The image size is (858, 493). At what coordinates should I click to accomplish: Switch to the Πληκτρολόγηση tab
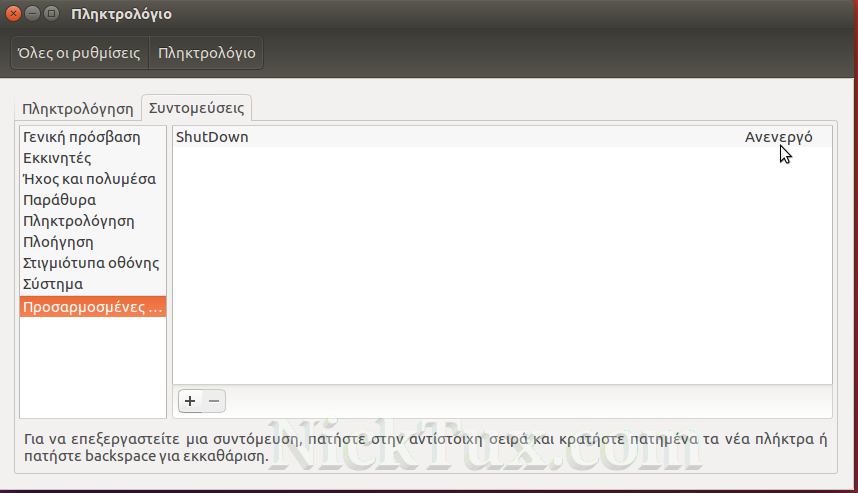(78, 108)
